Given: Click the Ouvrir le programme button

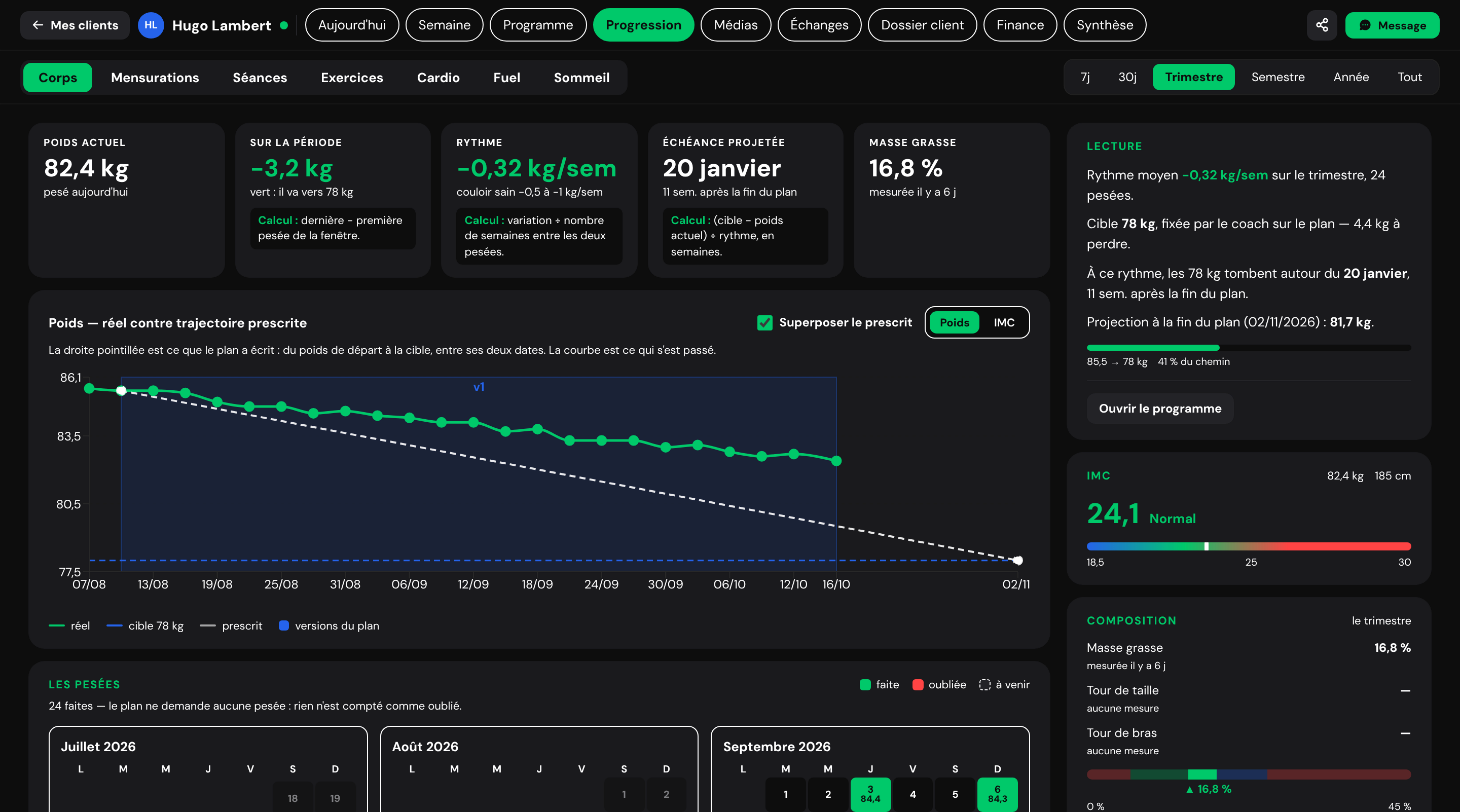Looking at the screenshot, I should (x=1159, y=409).
